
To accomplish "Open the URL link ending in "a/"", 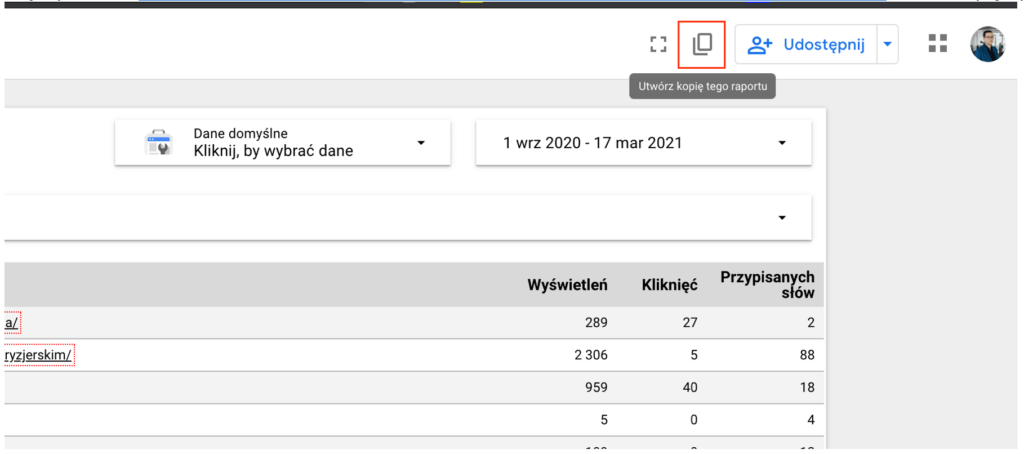I will 12,322.
